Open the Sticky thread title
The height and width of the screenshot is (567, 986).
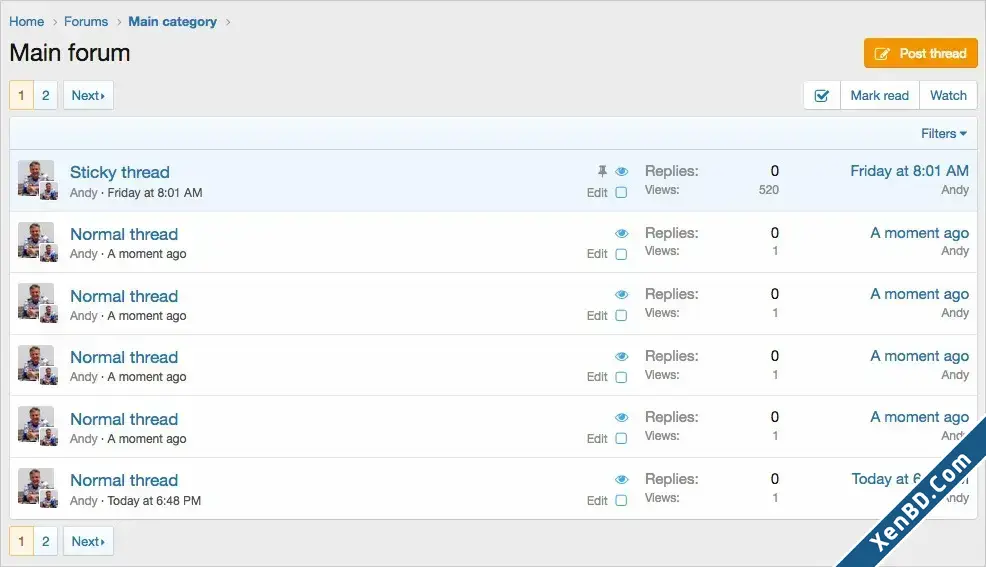point(119,172)
